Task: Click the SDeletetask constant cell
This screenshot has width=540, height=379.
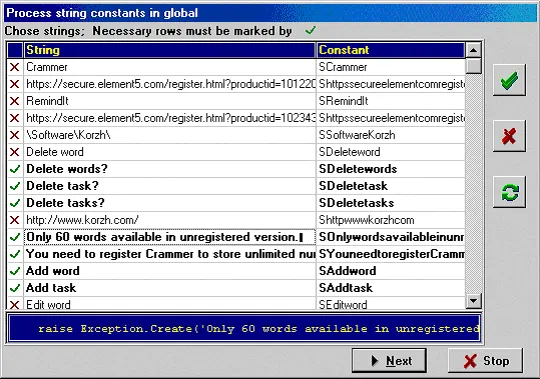Action: [391, 186]
